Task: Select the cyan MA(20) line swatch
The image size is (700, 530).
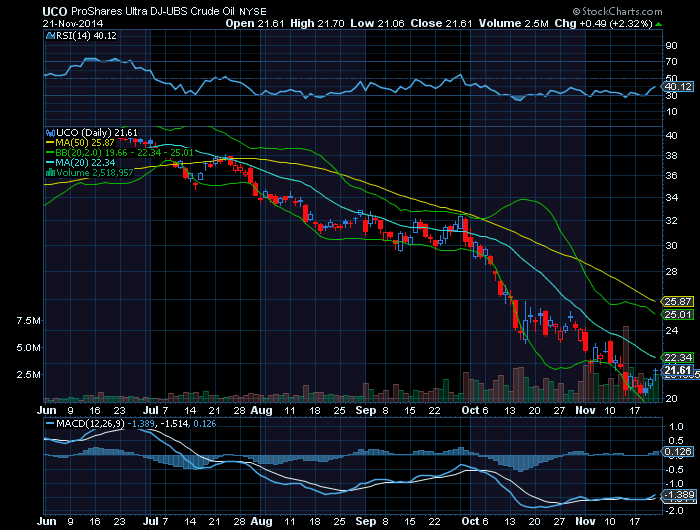Action: tap(50, 163)
